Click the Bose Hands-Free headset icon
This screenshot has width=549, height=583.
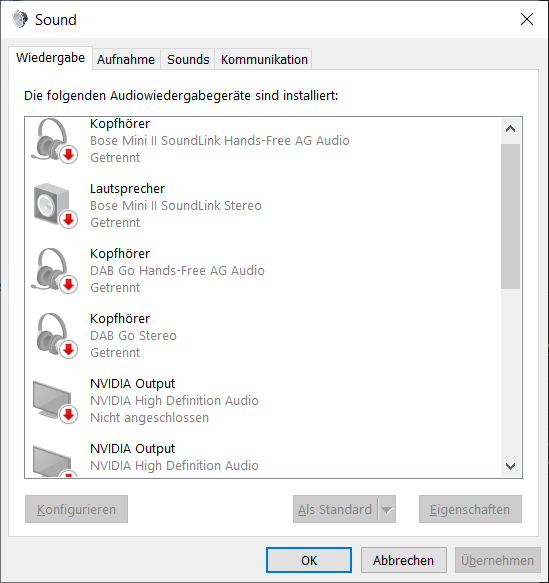click(x=54, y=141)
